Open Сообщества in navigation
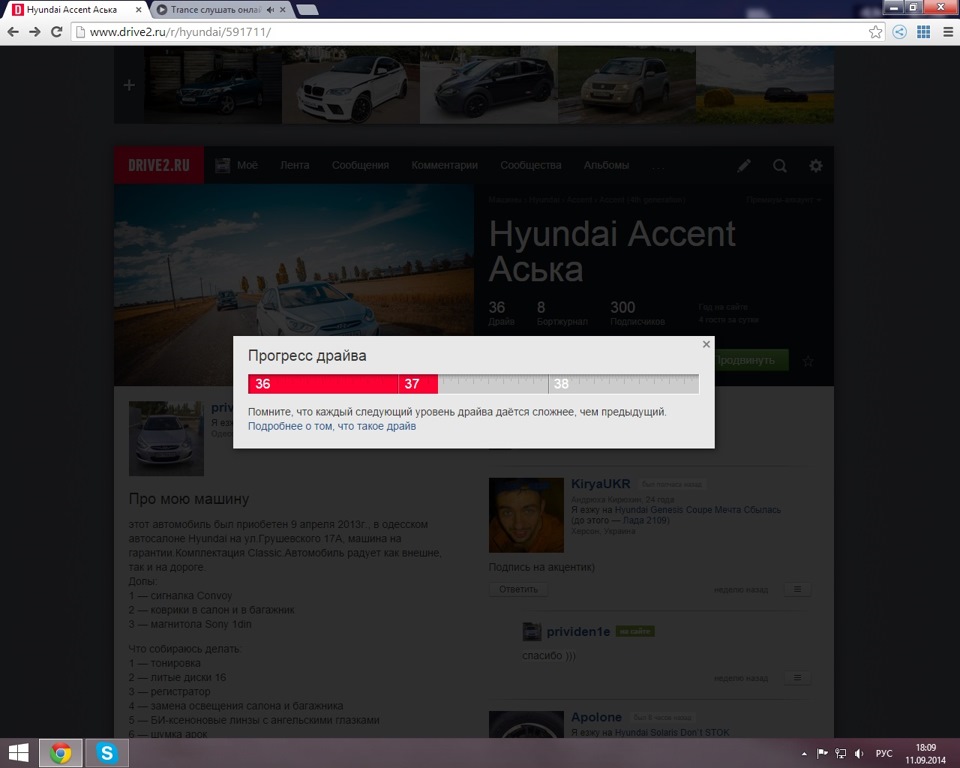Viewport: 960px width, 768px height. [x=530, y=165]
